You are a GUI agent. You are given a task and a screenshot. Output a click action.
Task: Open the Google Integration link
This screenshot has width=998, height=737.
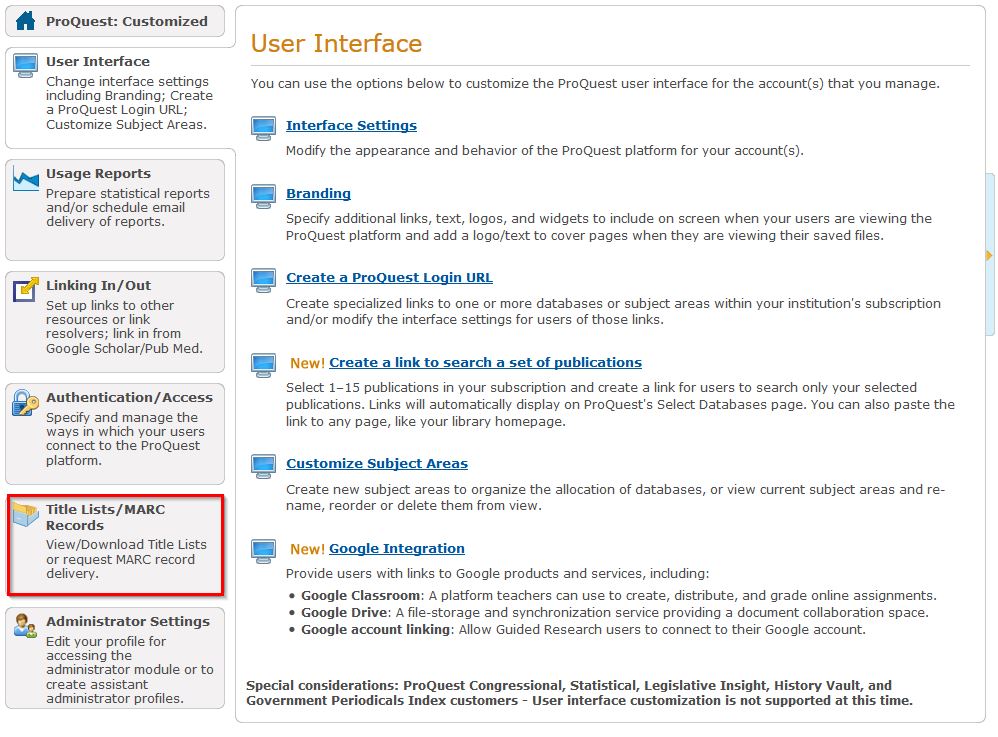(x=396, y=549)
